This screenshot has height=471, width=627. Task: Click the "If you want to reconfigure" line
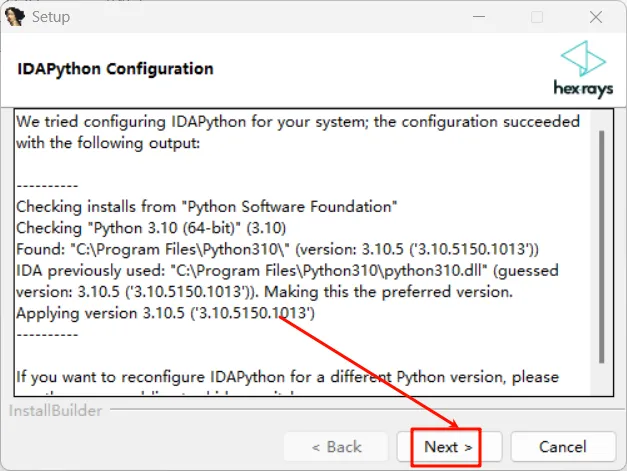click(287, 377)
